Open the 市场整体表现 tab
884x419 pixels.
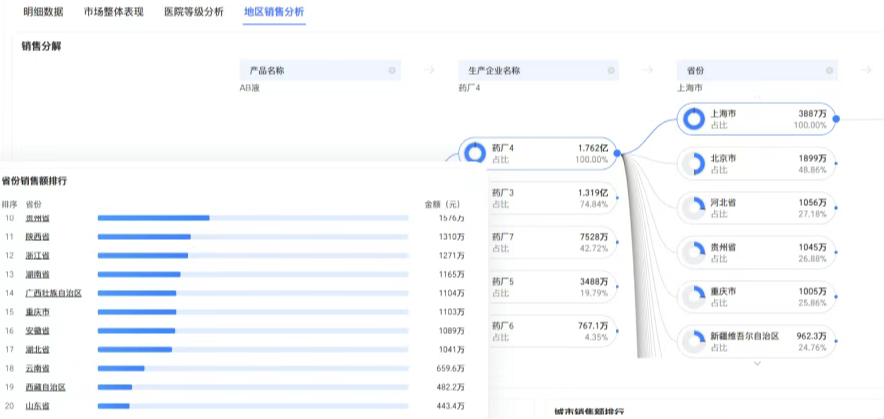(x=113, y=12)
